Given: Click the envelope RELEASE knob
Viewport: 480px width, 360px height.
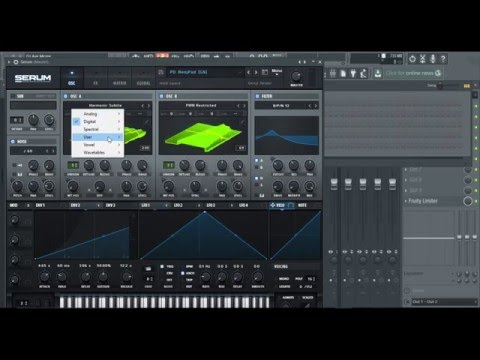Looking at the screenshot, I should pos(126,277).
